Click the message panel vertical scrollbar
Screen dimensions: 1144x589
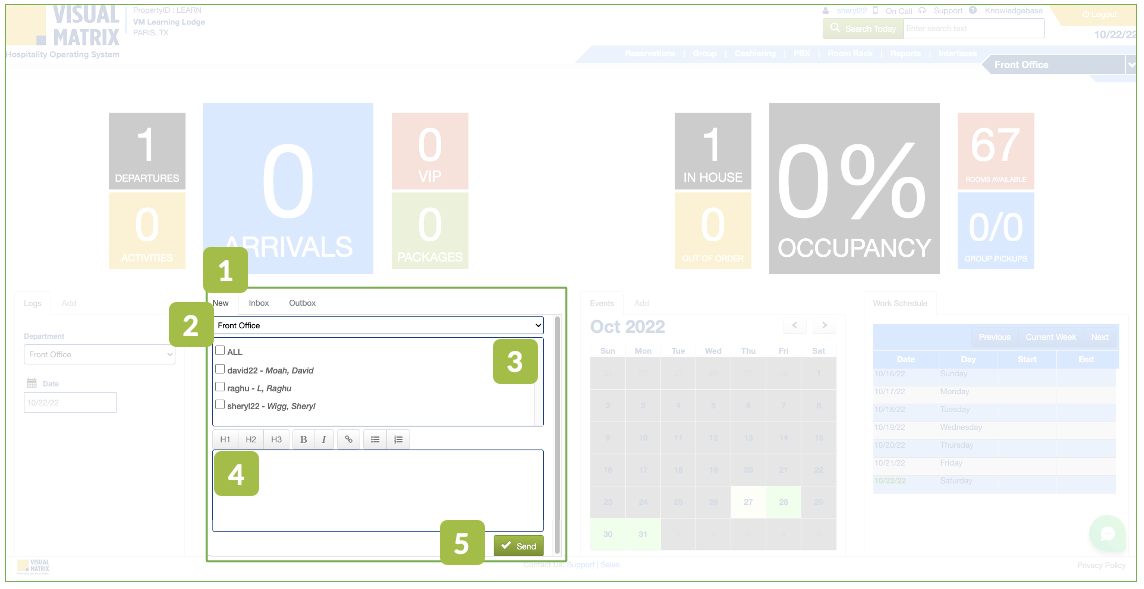tap(556, 430)
